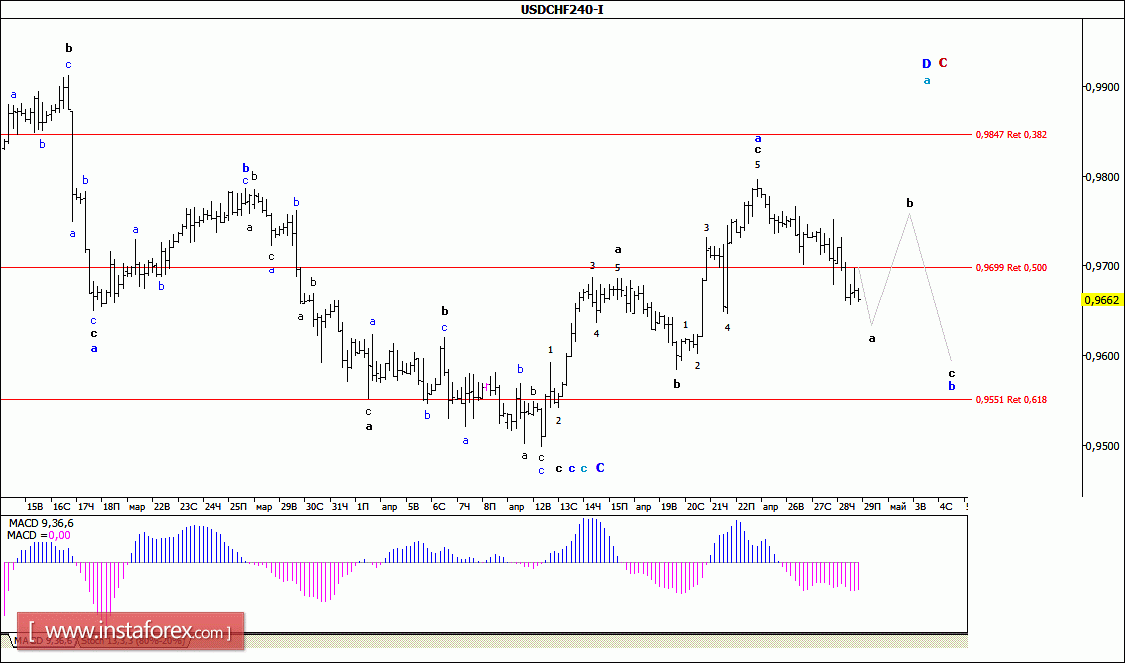This screenshot has width=1125, height=663.
Task: Click the 23С date on time axis
Action: [x=188, y=507]
